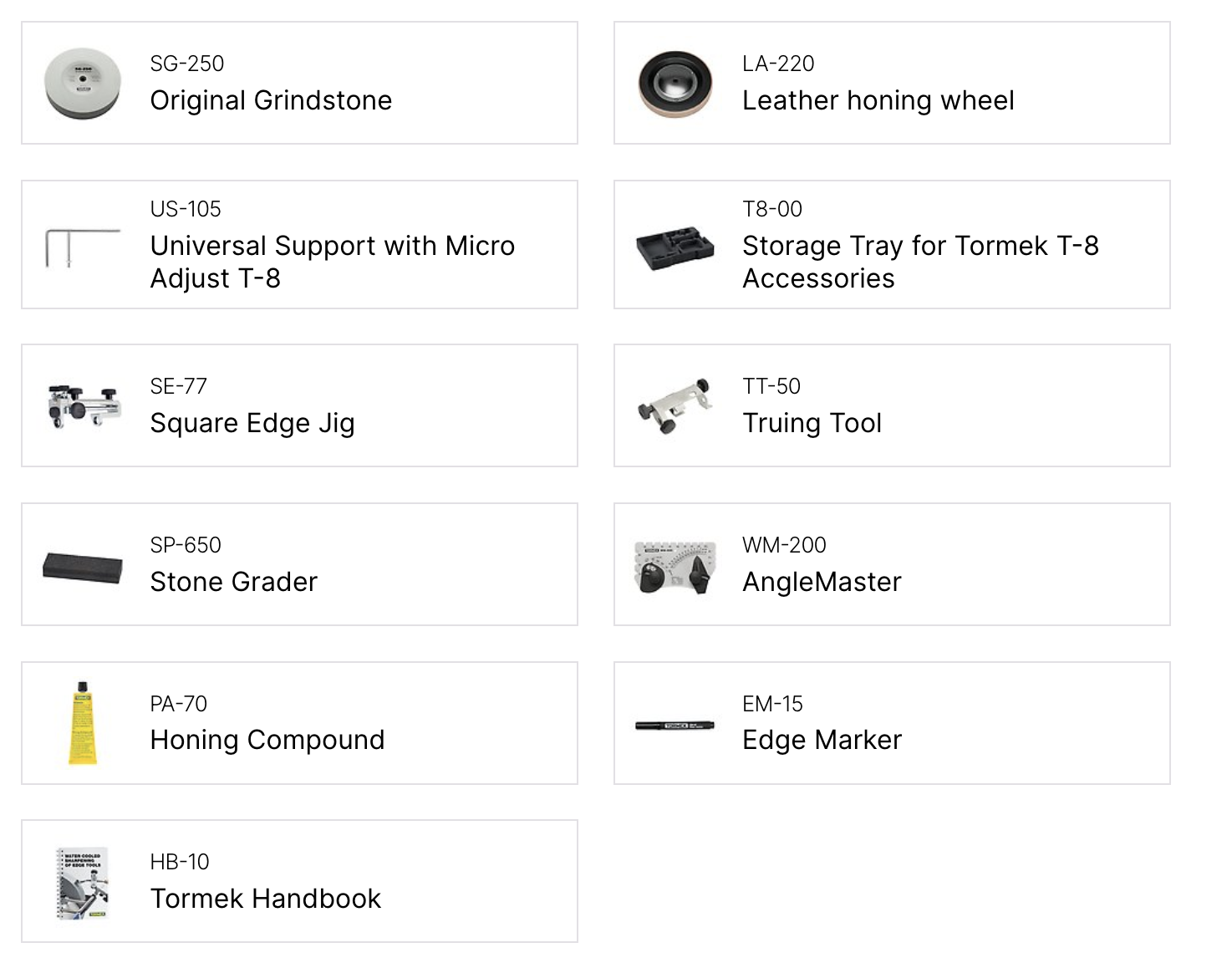The image size is (1232, 968).
Task: Open the Original Grindstone link
Action: click(x=271, y=100)
